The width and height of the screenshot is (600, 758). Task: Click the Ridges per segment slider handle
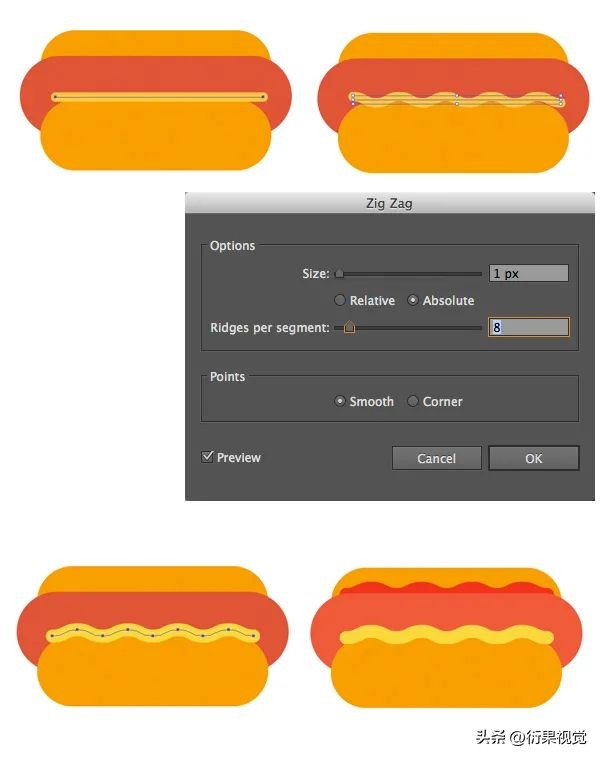pyautogui.click(x=349, y=328)
